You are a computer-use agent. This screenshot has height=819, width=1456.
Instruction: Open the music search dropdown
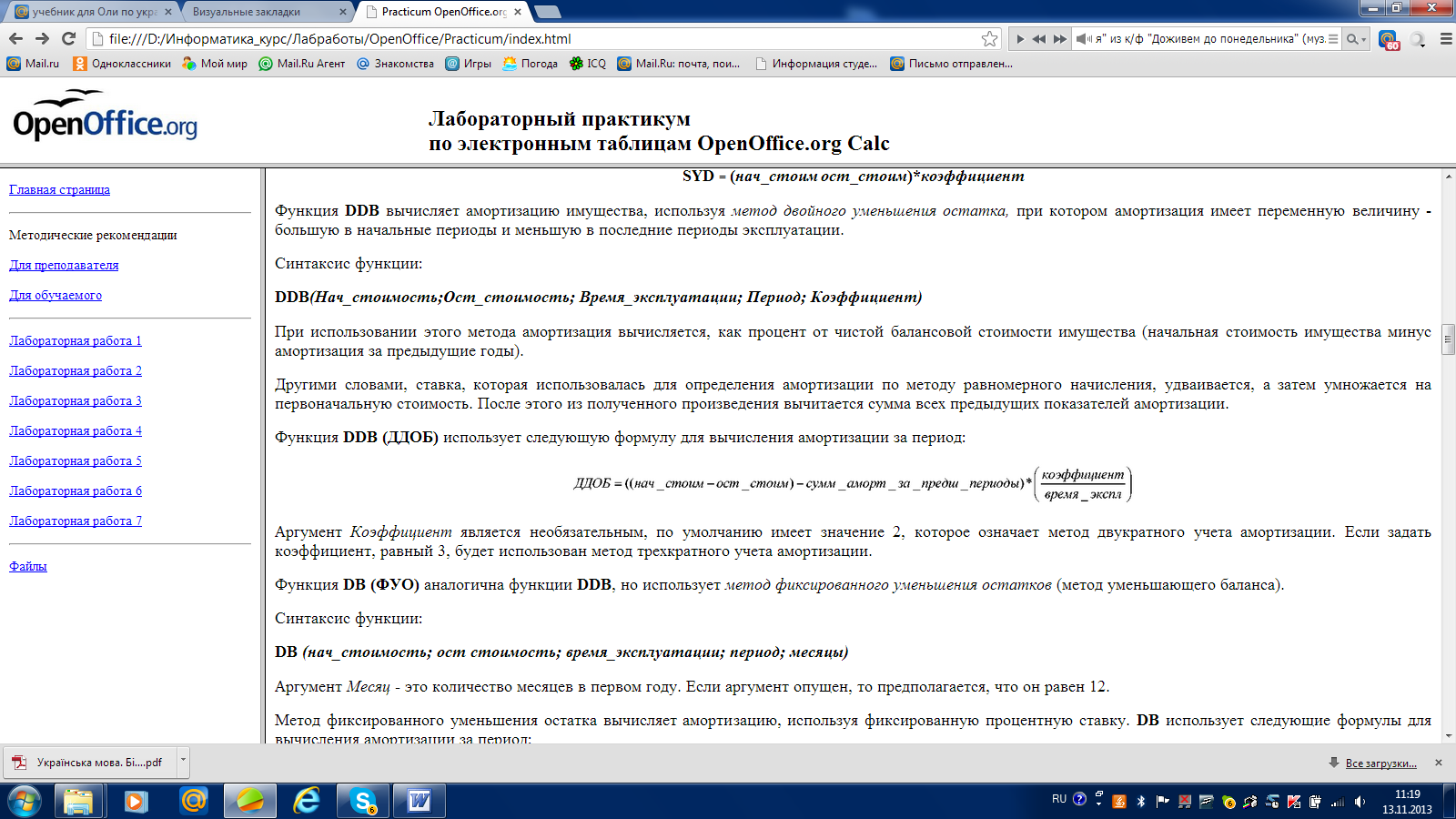(1357, 39)
